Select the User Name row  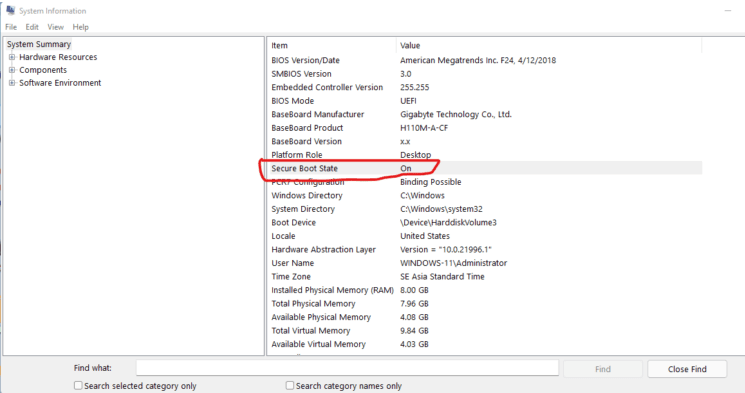pyautogui.click(x=485, y=263)
